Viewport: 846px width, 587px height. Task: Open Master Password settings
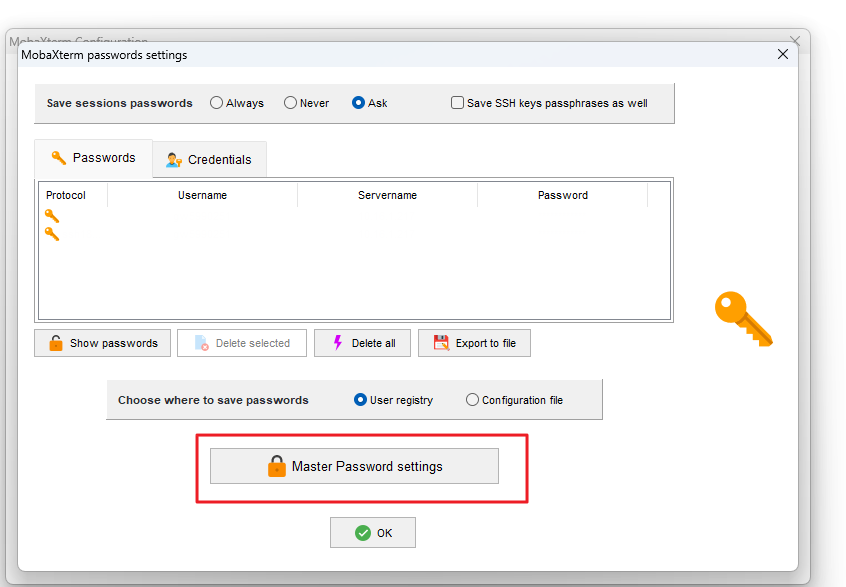pyautogui.click(x=354, y=466)
